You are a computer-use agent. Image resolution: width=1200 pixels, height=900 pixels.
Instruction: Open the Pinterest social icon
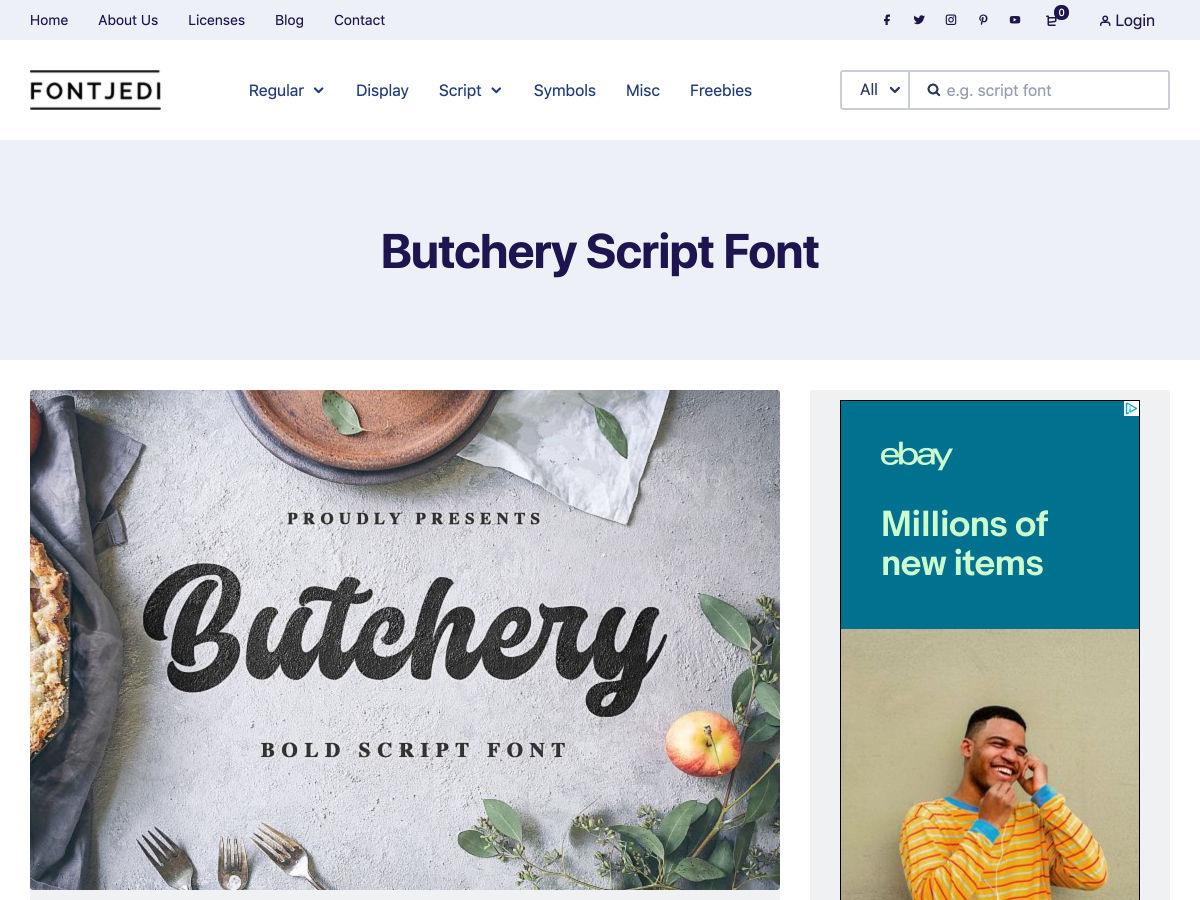(983, 20)
